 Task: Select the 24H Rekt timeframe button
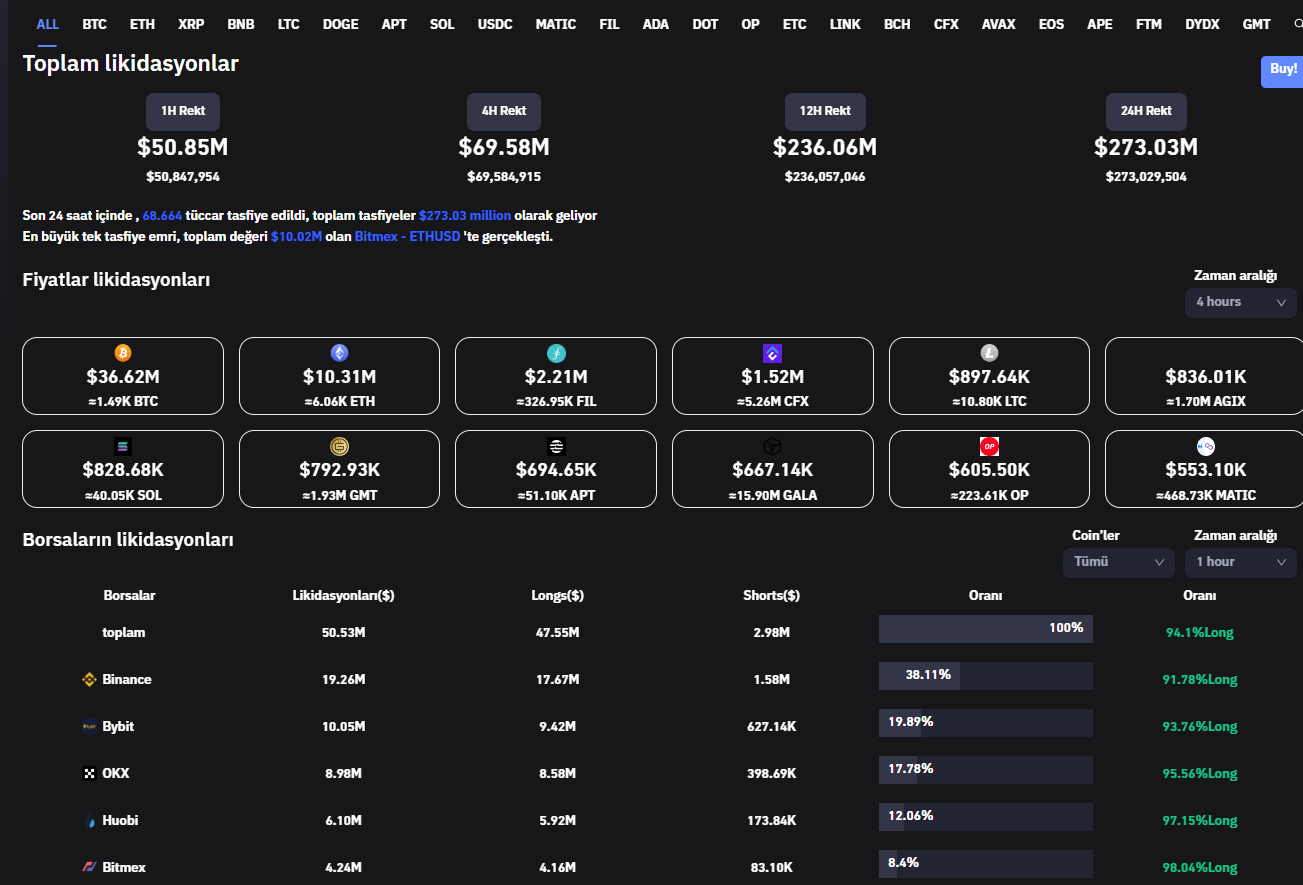pyautogui.click(x=1146, y=111)
